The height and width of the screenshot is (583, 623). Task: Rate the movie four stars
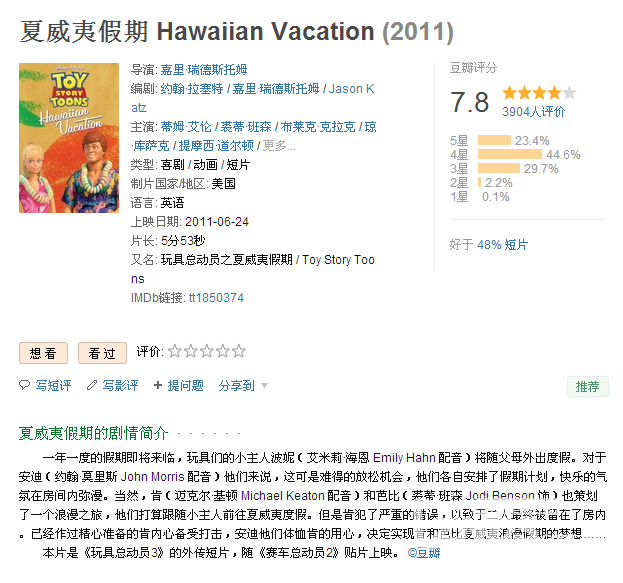pyautogui.click(x=222, y=351)
